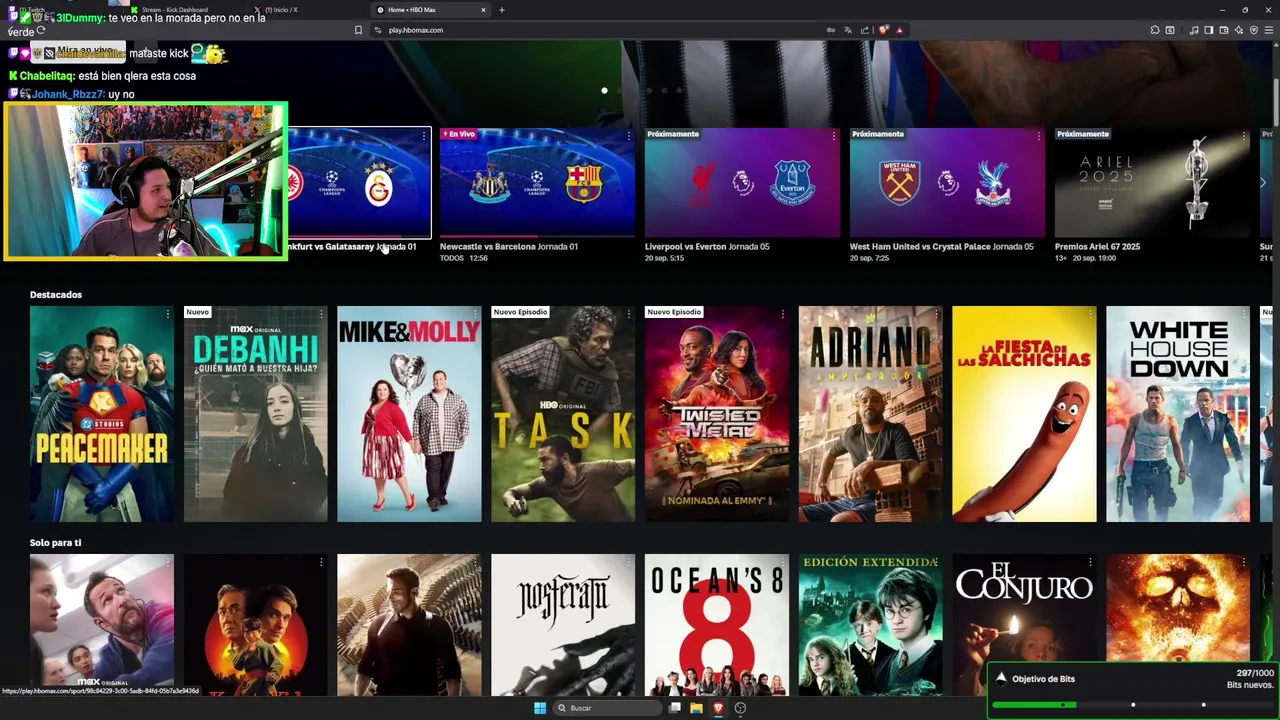Image resolution: width=1280 pixels, height=720 pixels.
Task: Click the Bits goal progress bar
Action: tap(1133, 705)
